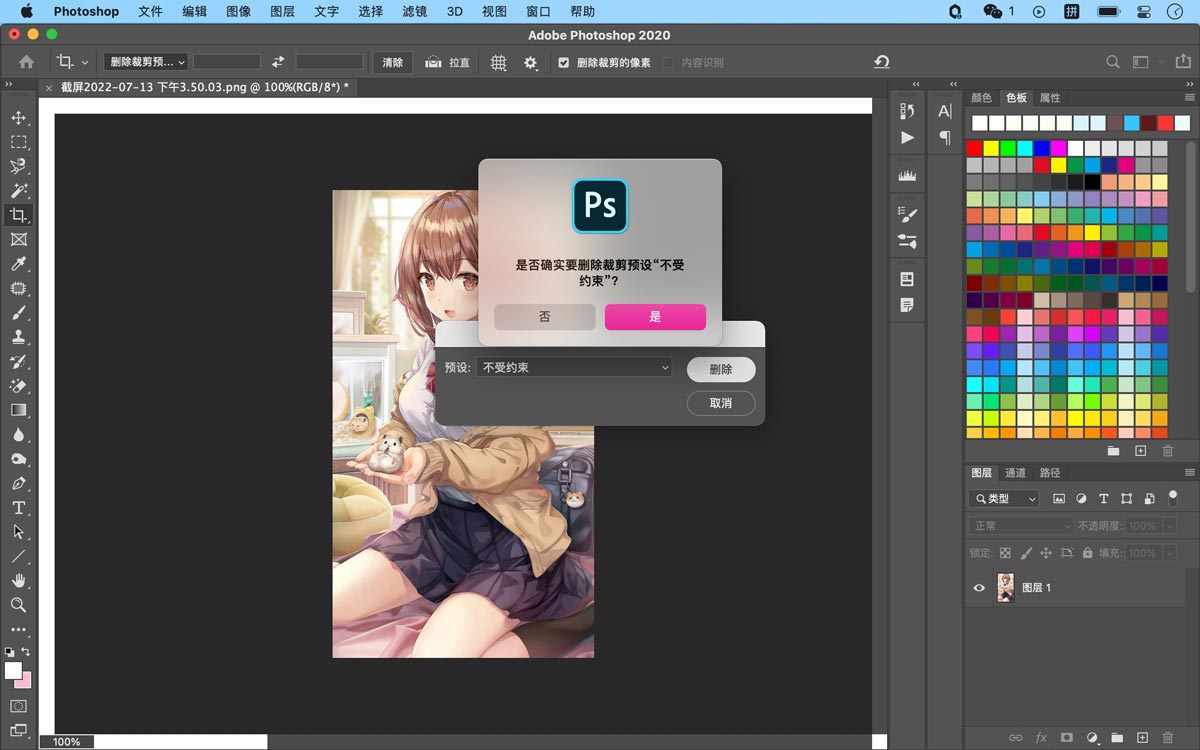Switch to the 属性 tab
Screen dimensions: 1200x750
pyautogui.click(x=1050, y=98)
